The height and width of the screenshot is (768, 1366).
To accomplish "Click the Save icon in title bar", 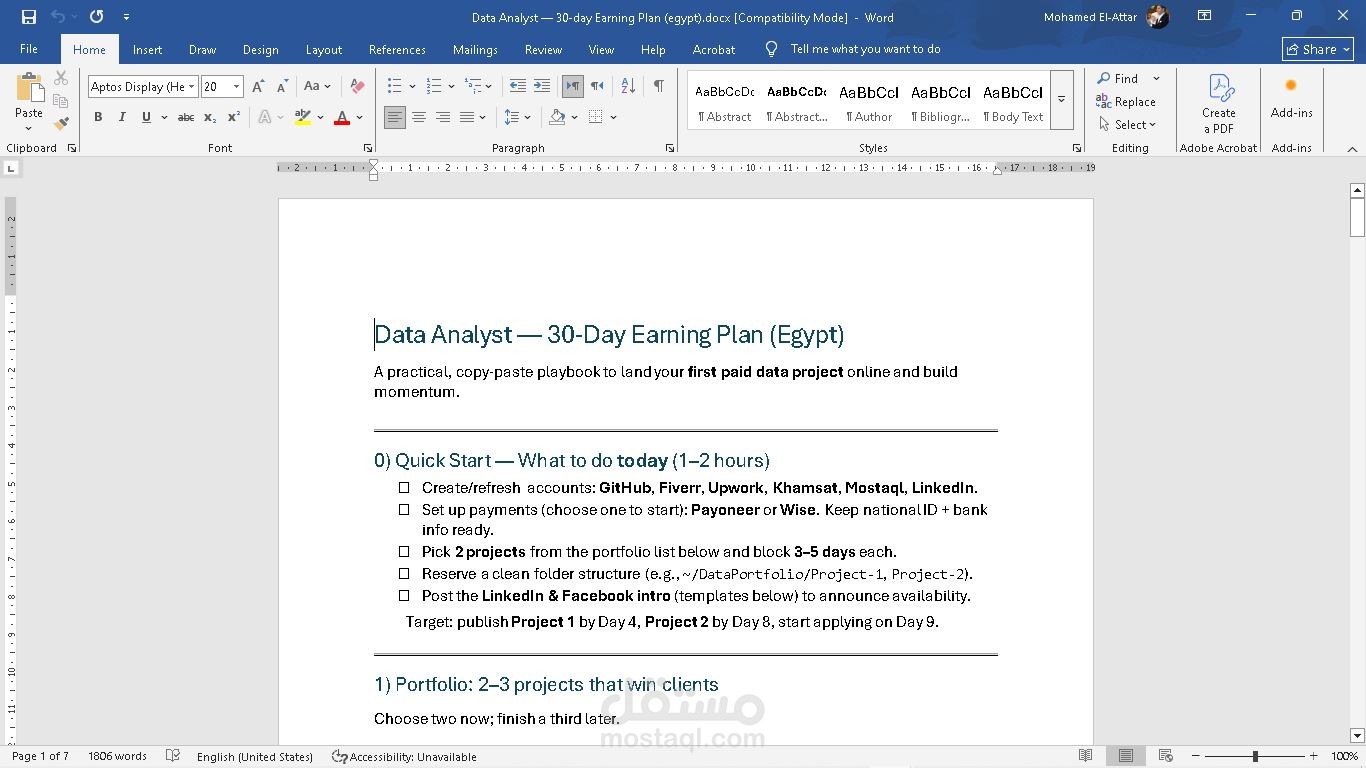I will coord(29,17).
